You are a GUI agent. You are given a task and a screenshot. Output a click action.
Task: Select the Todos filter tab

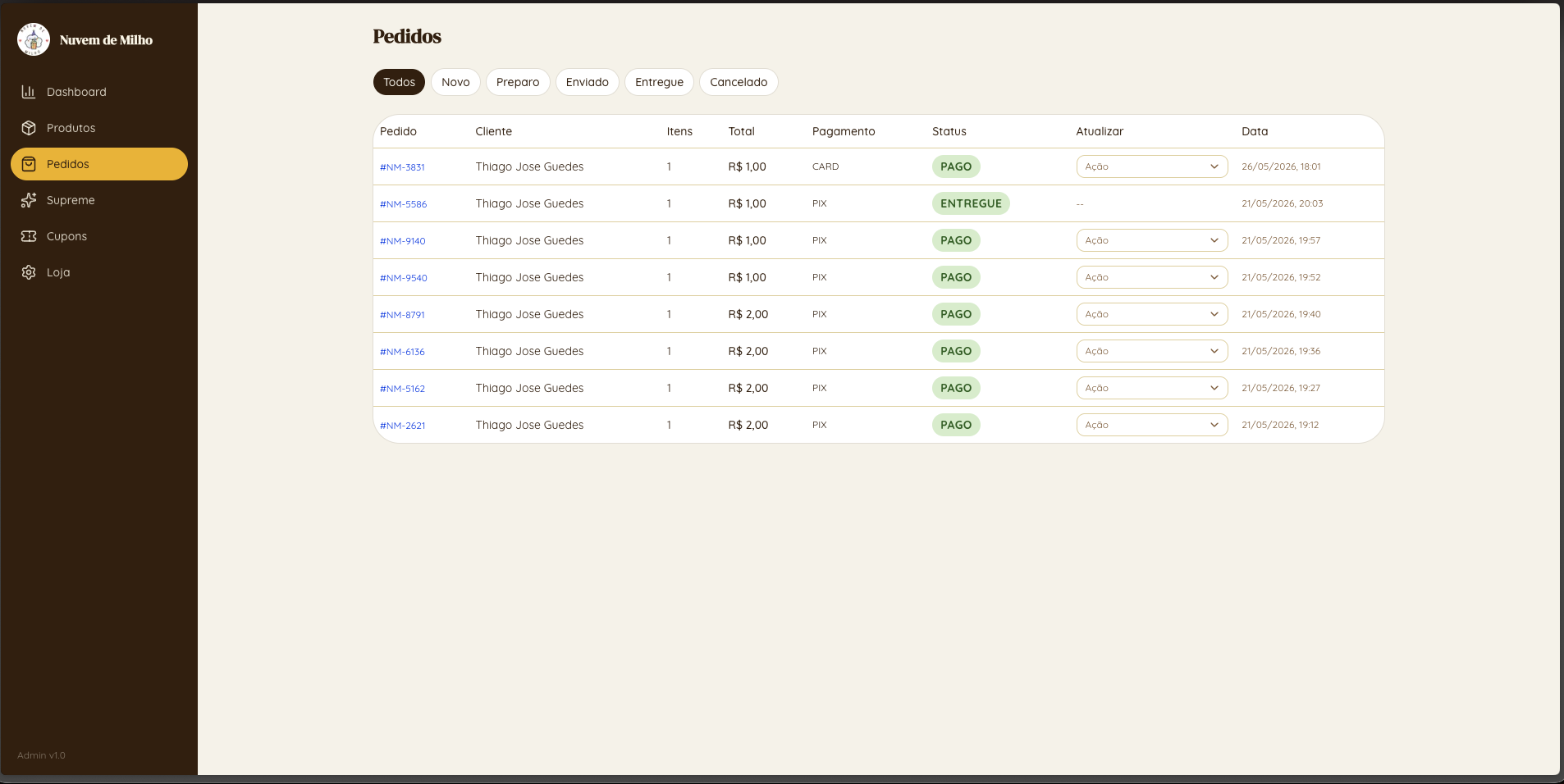click(x=399, y=82)
